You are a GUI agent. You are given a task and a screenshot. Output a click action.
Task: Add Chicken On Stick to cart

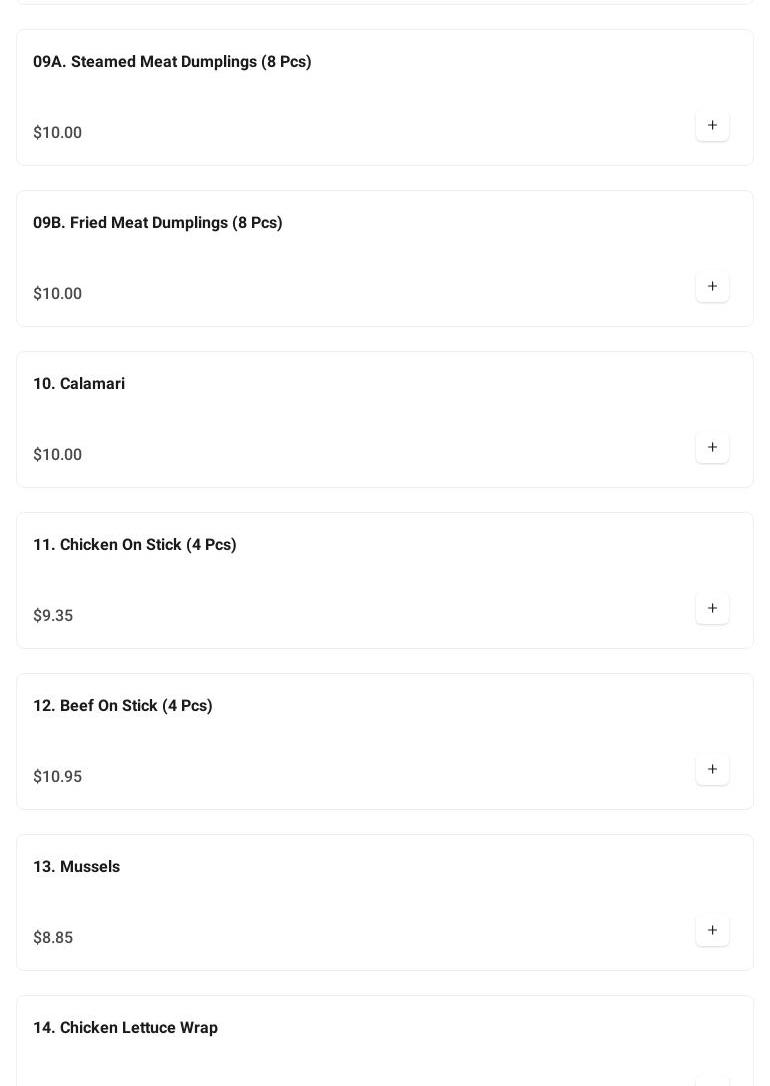coord(712,609)
